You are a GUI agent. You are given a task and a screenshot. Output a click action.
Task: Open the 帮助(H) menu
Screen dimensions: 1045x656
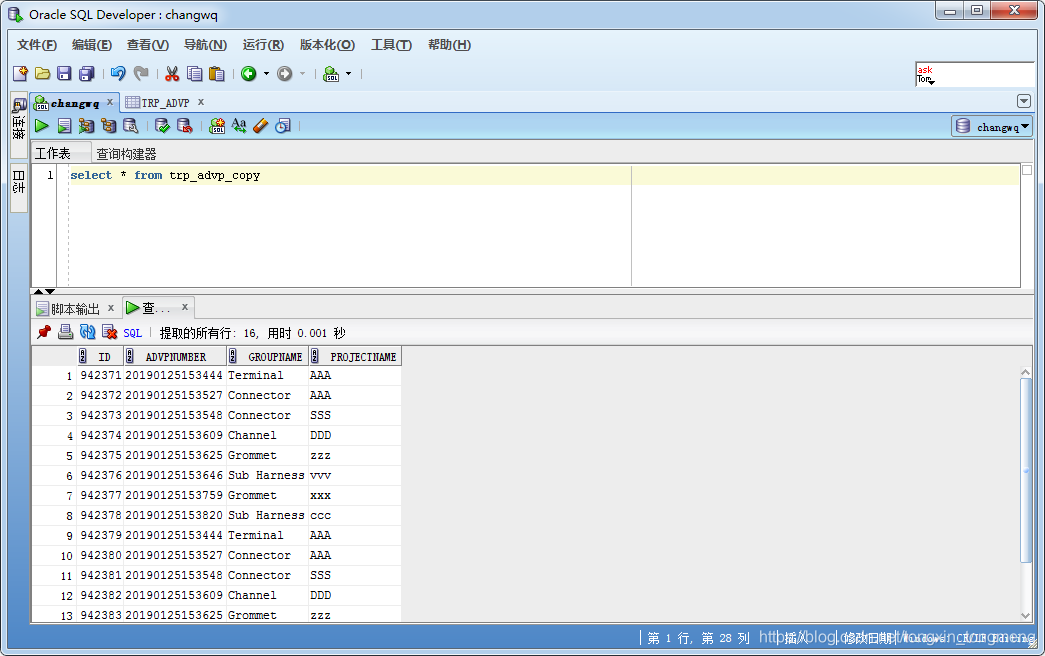pos(449,45)
